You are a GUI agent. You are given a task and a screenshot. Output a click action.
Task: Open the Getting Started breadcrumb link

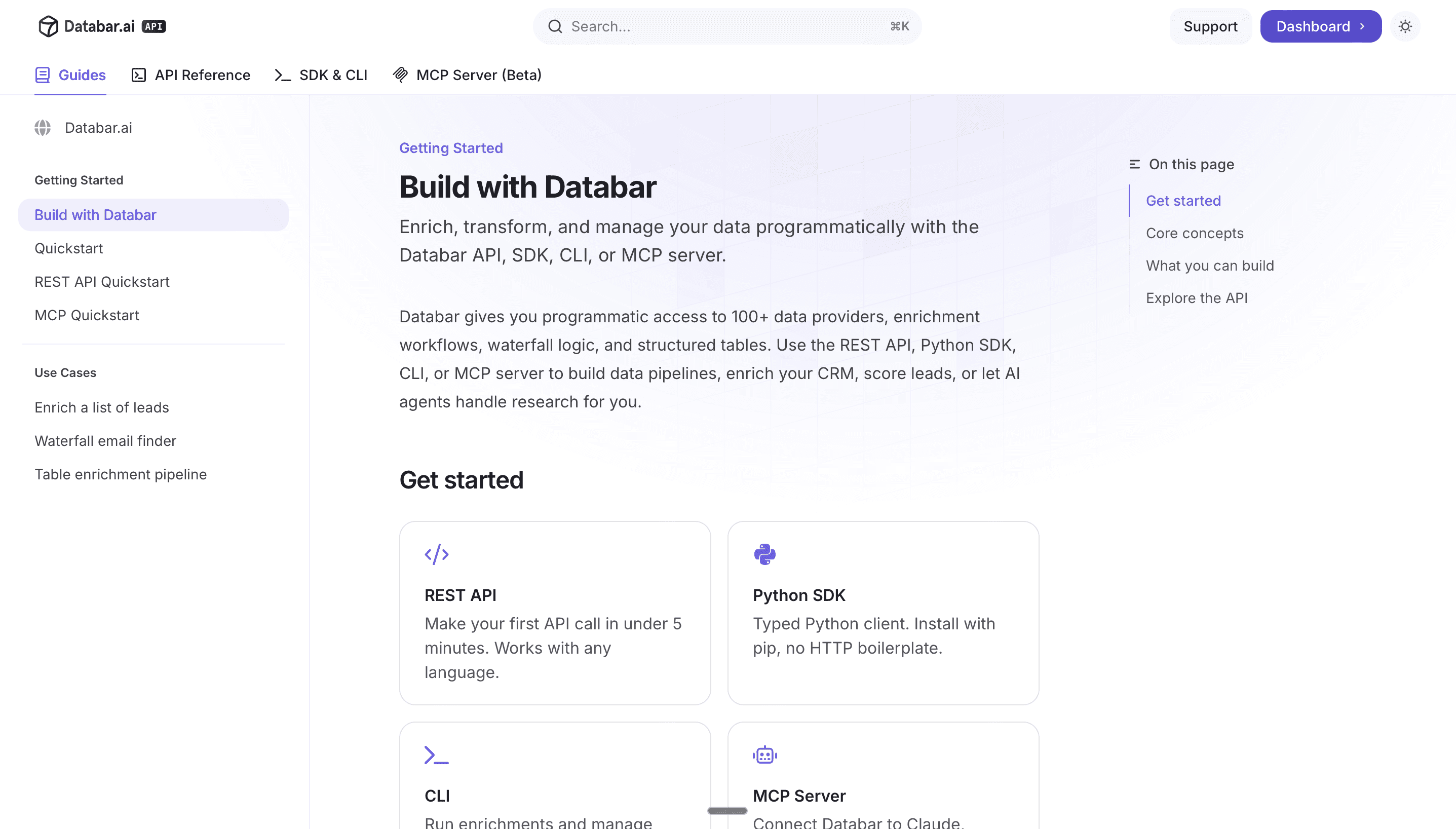pos(451,148)
